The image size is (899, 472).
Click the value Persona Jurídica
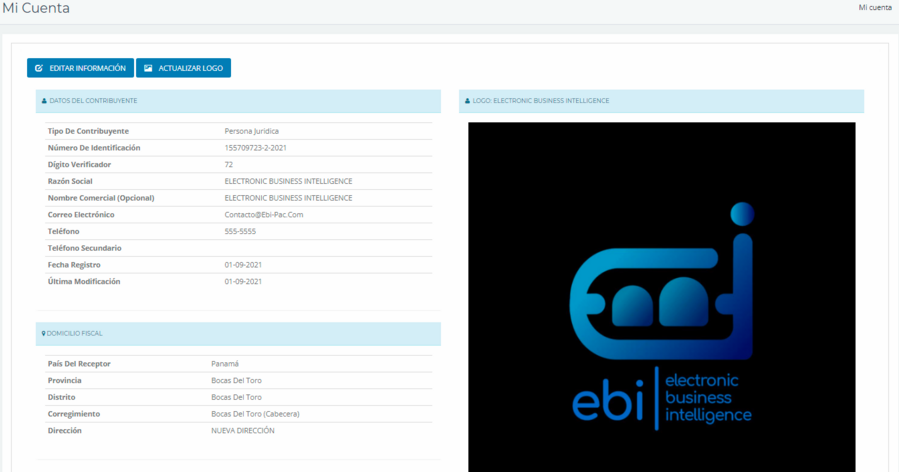[x=252, y=131]
